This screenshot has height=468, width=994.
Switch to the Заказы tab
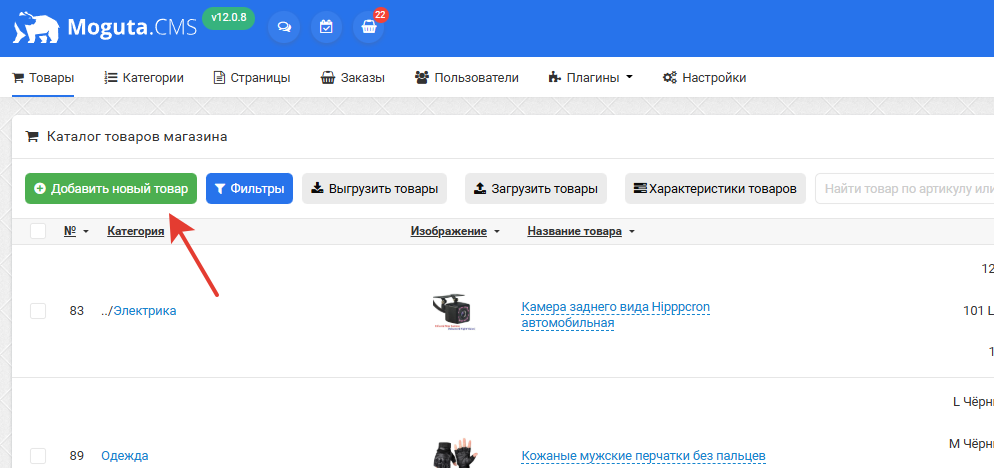point(352,78)
